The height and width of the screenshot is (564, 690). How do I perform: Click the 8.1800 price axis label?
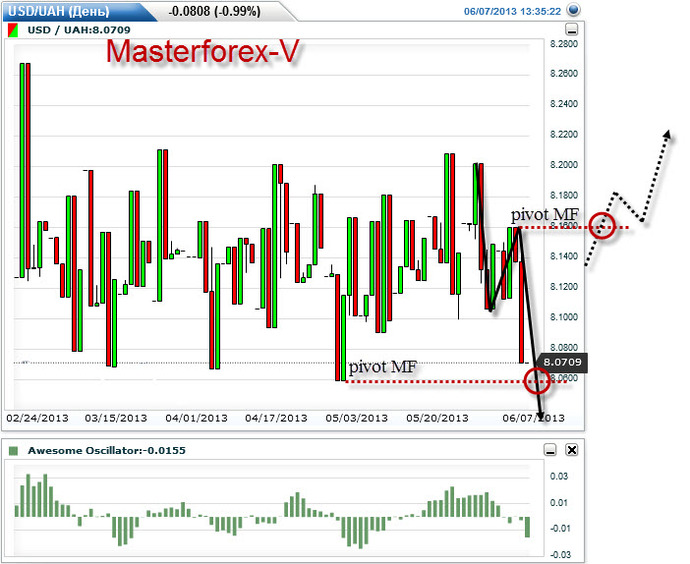564,195
